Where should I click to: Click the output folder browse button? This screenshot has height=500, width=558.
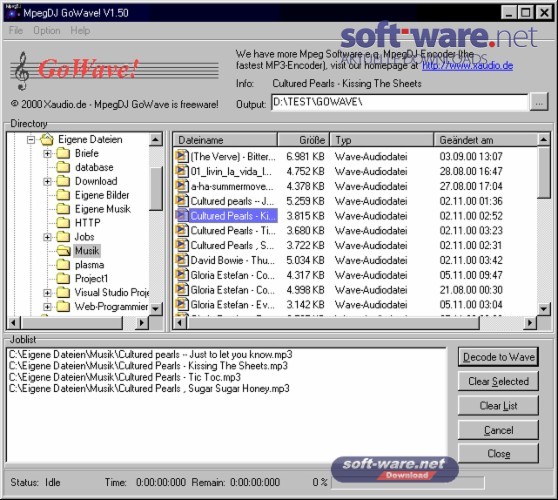539,103
